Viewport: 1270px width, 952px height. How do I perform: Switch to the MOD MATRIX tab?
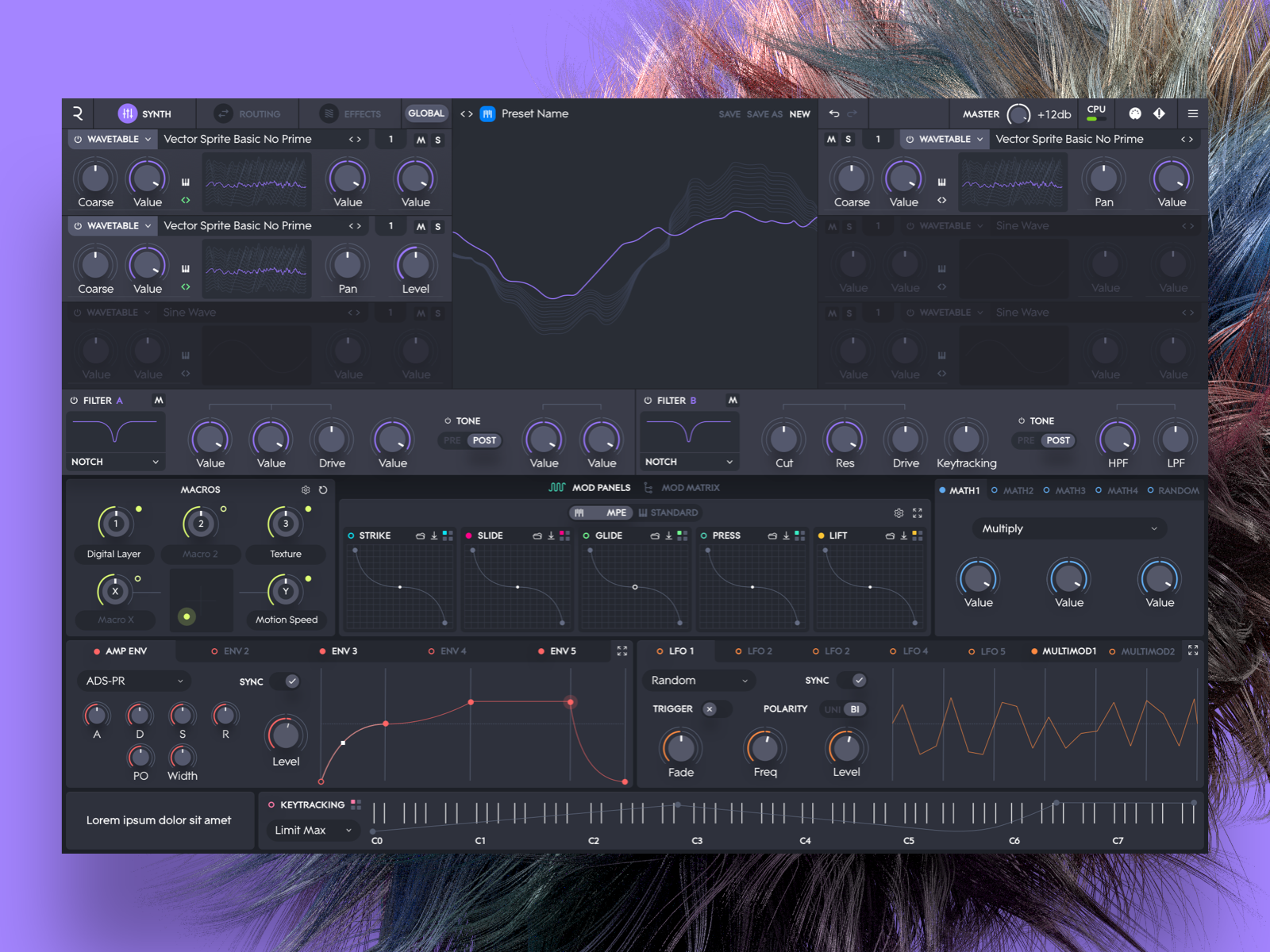(682, 487)
